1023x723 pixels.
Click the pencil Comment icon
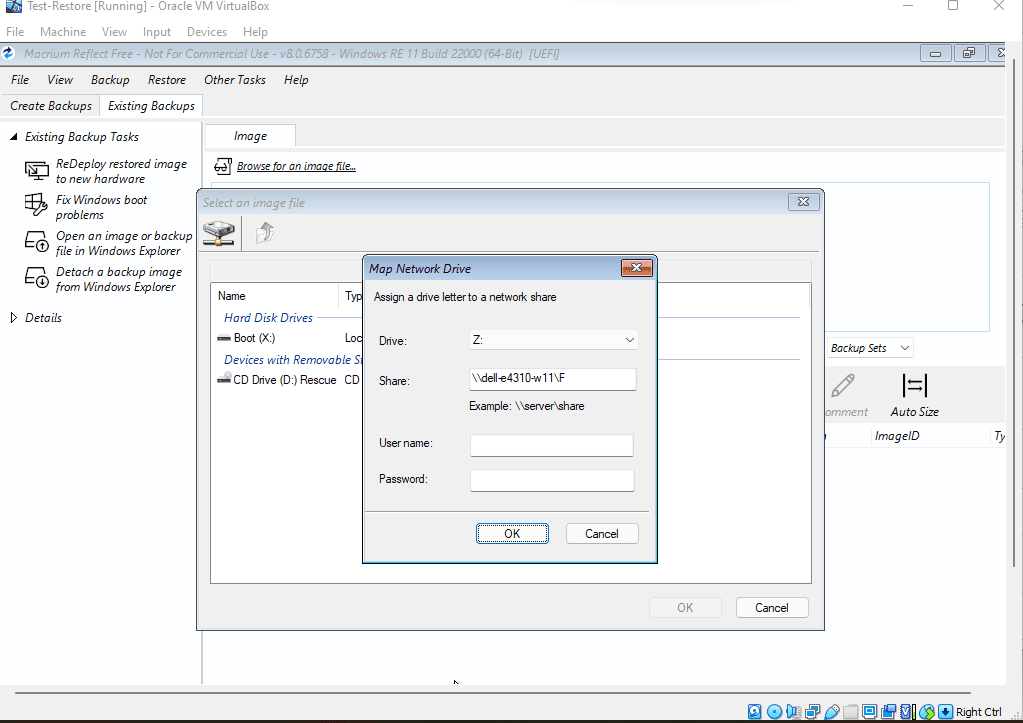click(843, 386)
